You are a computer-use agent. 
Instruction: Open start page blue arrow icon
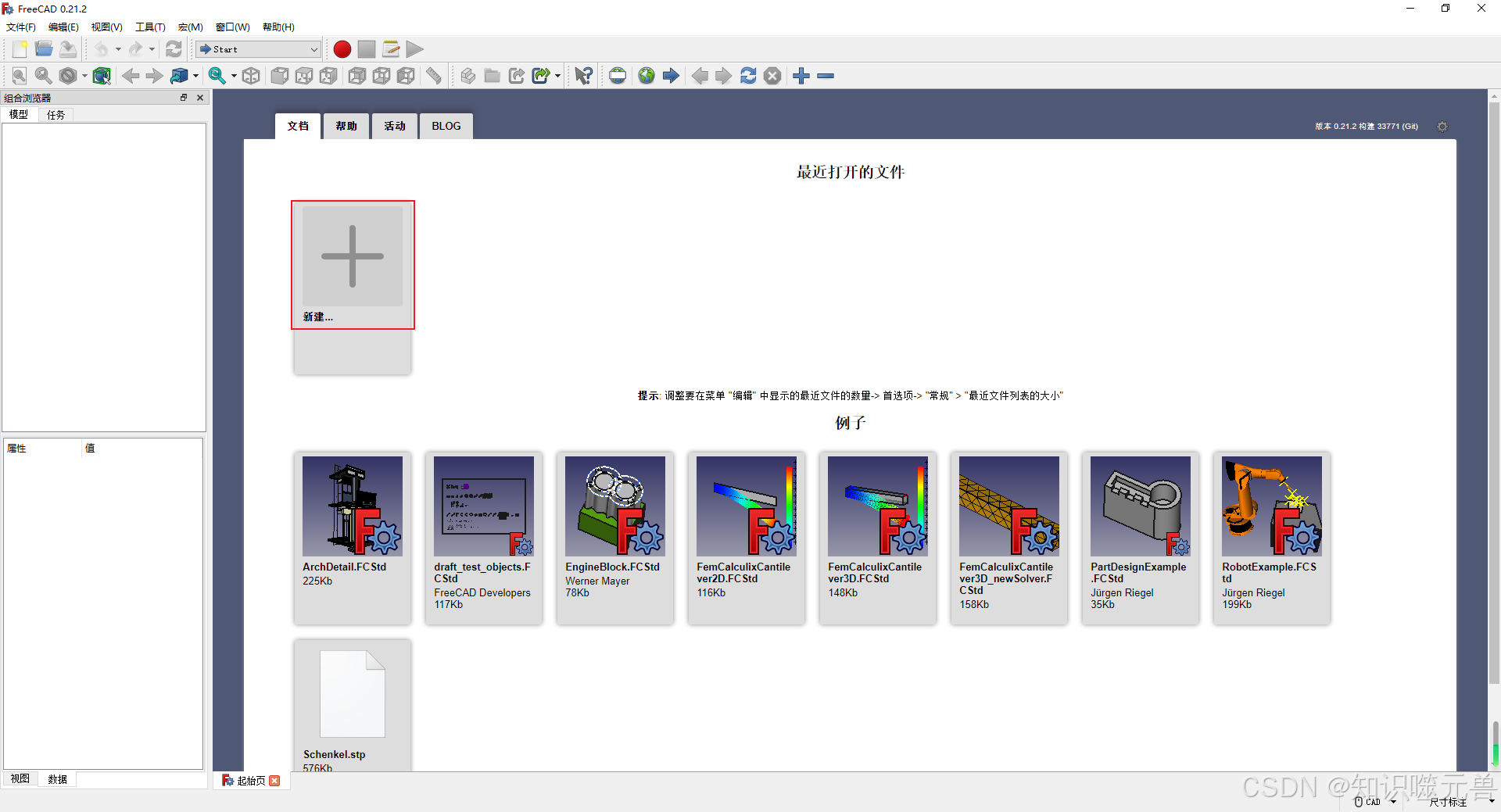pos(671,76)
